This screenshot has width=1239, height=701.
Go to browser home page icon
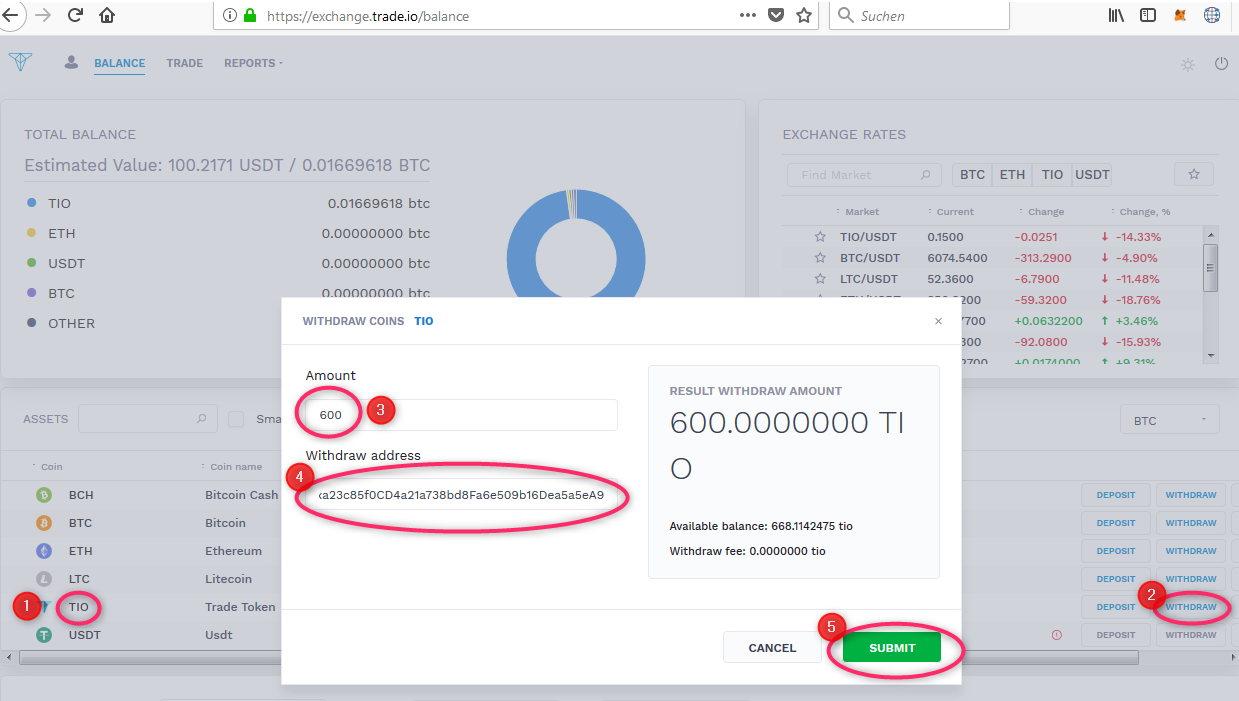click(x=107, y=16)
